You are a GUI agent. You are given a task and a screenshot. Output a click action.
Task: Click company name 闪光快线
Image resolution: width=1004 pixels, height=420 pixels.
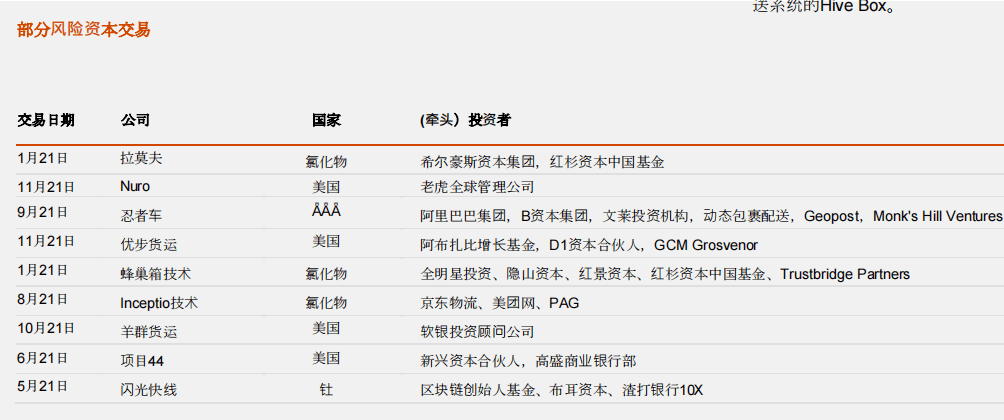point(149,390)
